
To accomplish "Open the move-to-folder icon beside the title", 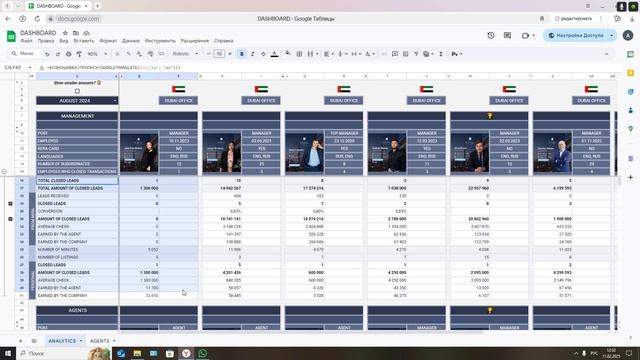I will 76,33.
